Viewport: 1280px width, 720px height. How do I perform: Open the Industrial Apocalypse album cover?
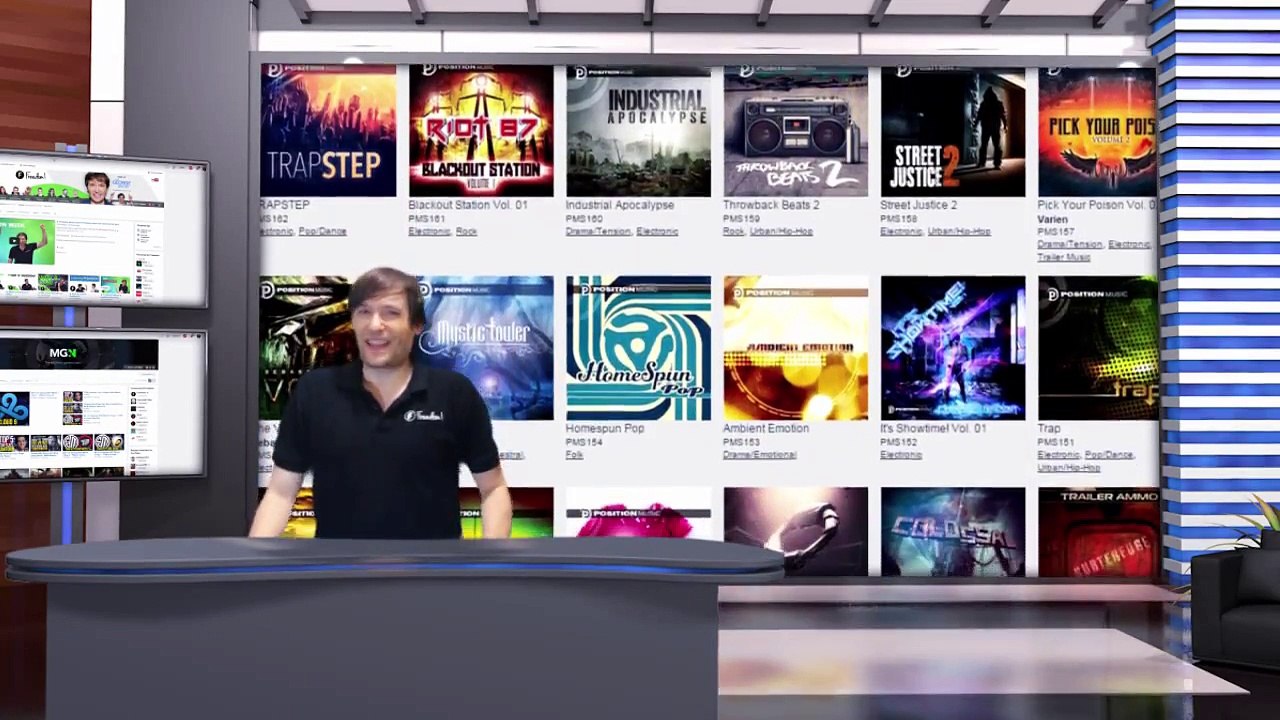[x=638, y=131]
